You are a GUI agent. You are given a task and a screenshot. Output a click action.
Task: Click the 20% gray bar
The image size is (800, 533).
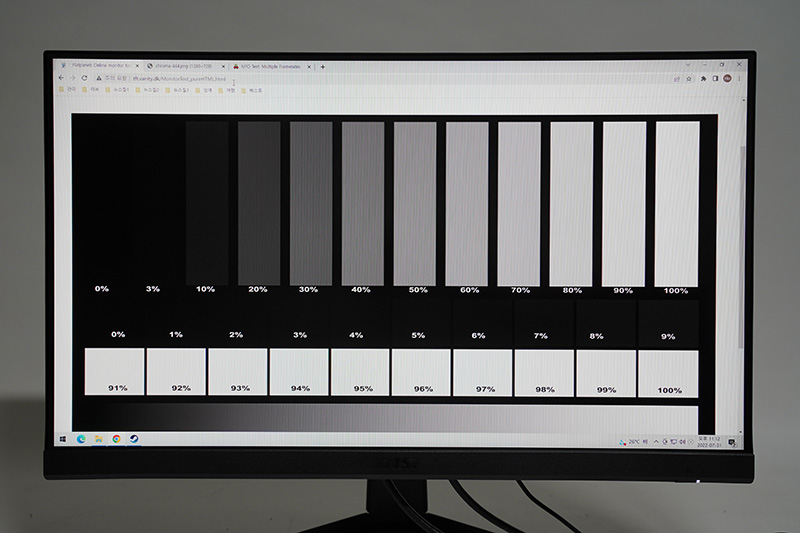[x=259, y=203]
